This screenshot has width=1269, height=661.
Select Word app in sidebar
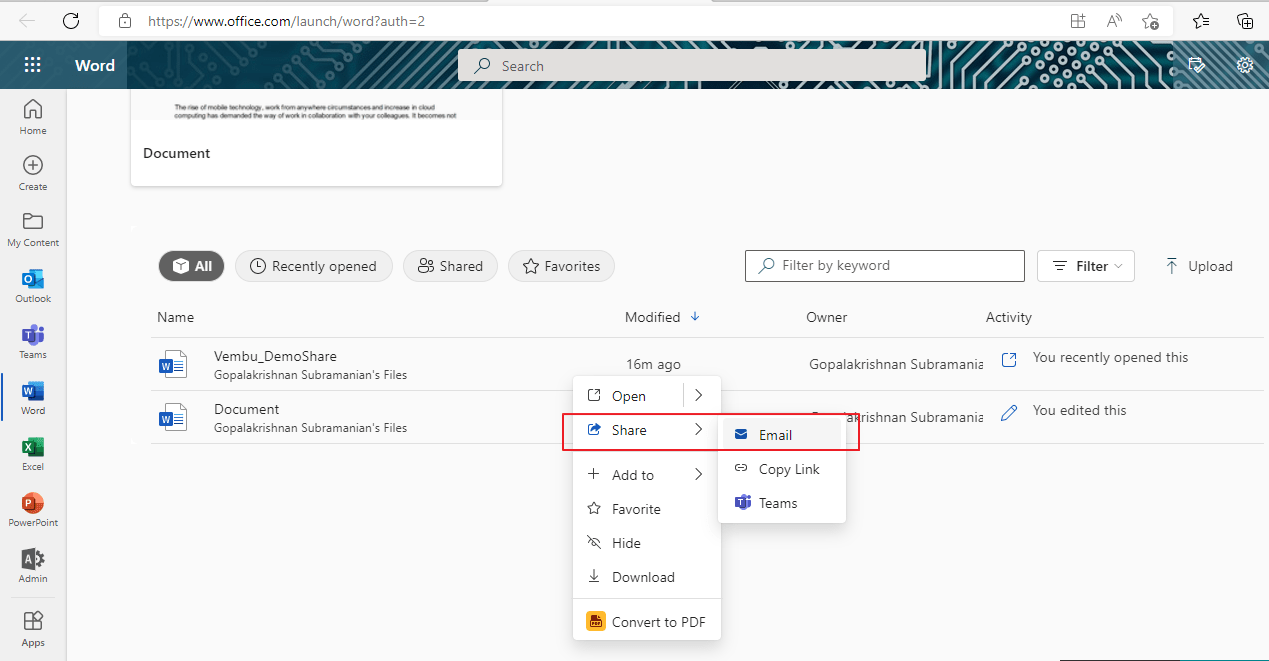click(33, 397)
